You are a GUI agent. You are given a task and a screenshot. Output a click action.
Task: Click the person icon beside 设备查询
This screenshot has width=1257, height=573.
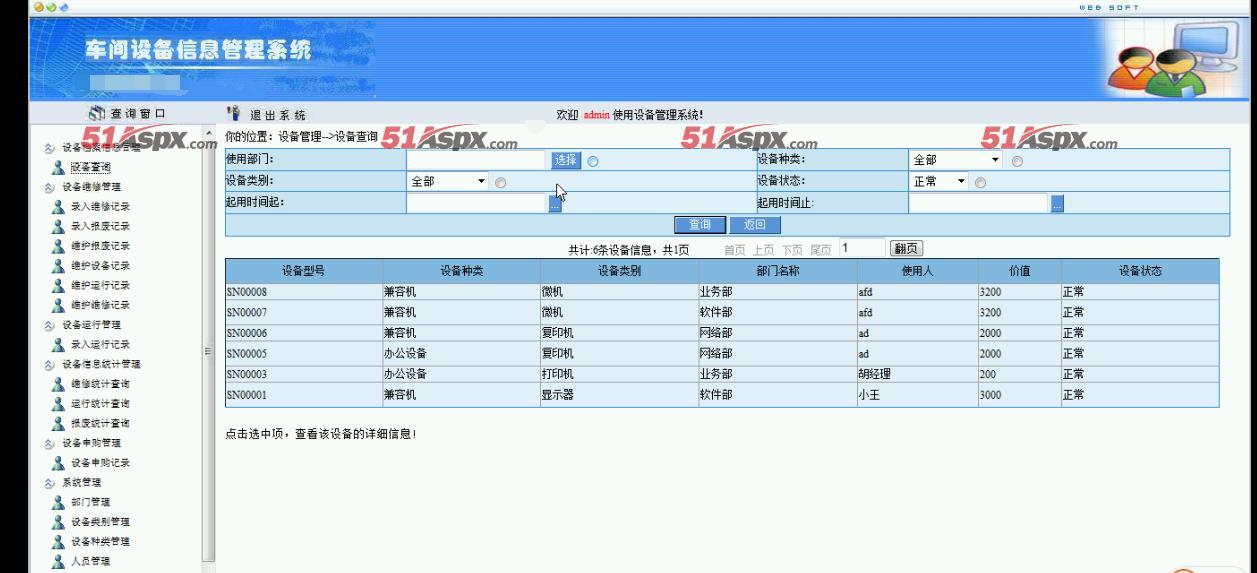point(59,168)
